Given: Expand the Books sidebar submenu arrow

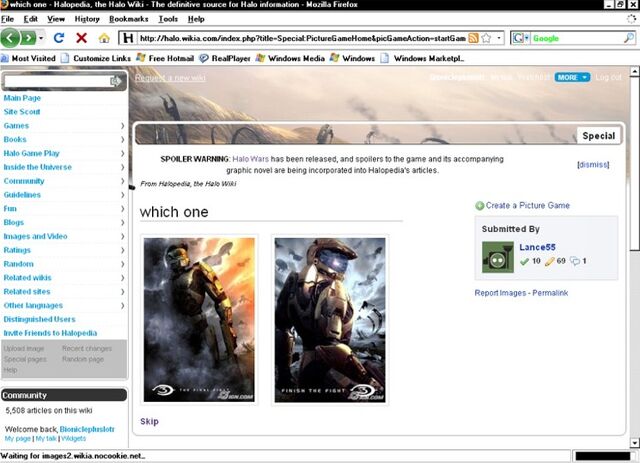Looking at the screenshot, I should [122, 140].
